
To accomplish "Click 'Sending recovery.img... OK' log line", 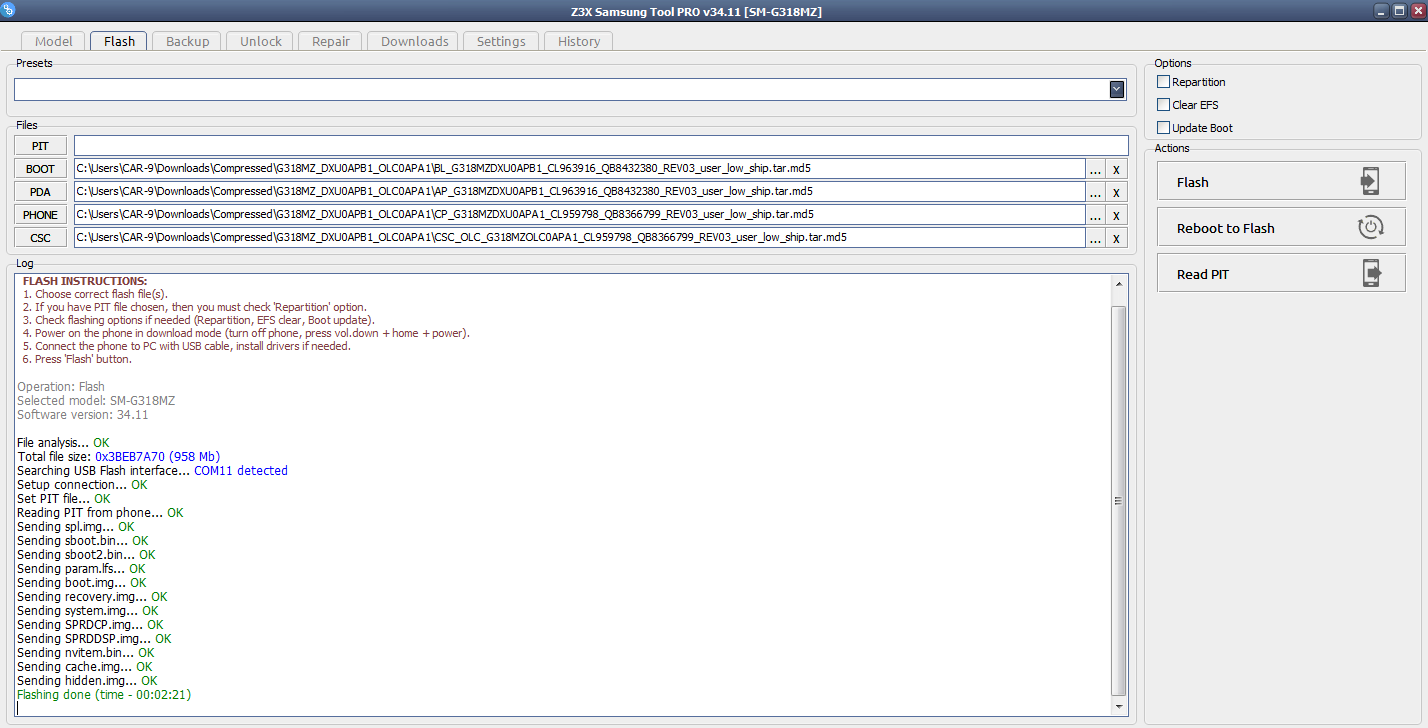I will pyautogui.click(x=92, y=596).
